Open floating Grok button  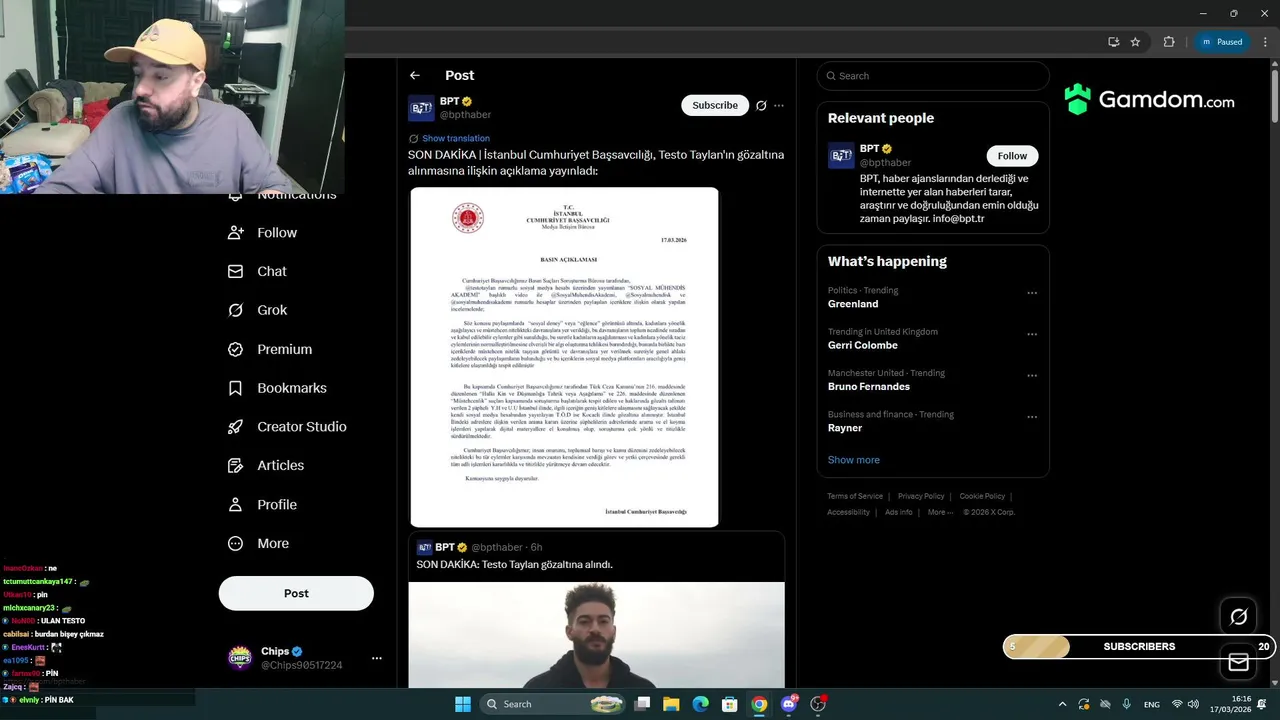coord(1238,617)
